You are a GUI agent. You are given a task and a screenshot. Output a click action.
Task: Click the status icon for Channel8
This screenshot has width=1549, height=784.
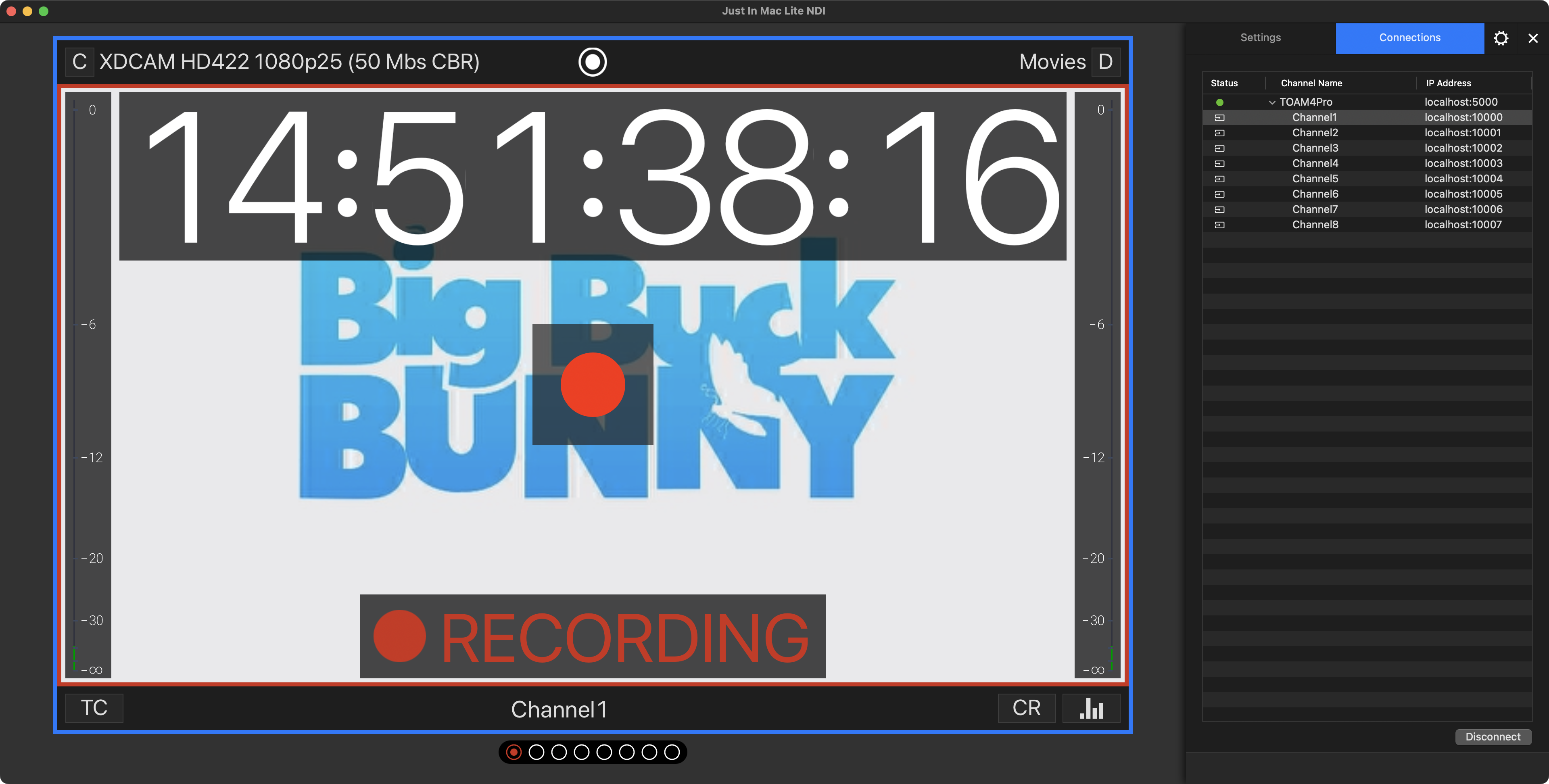click(1219, 225)
